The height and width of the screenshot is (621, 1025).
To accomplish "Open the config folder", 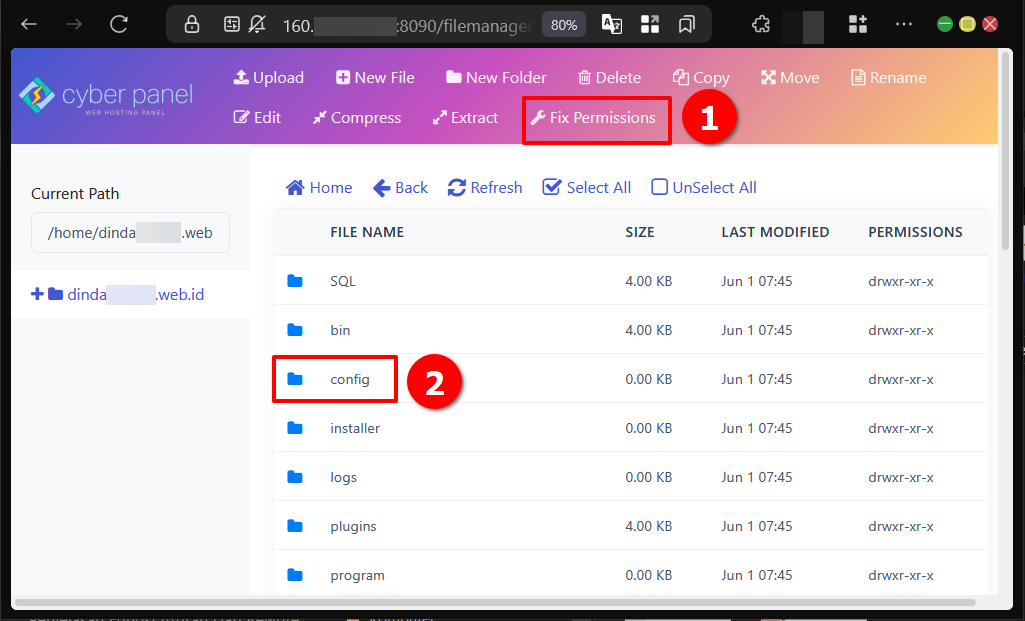I will [349, 379].
